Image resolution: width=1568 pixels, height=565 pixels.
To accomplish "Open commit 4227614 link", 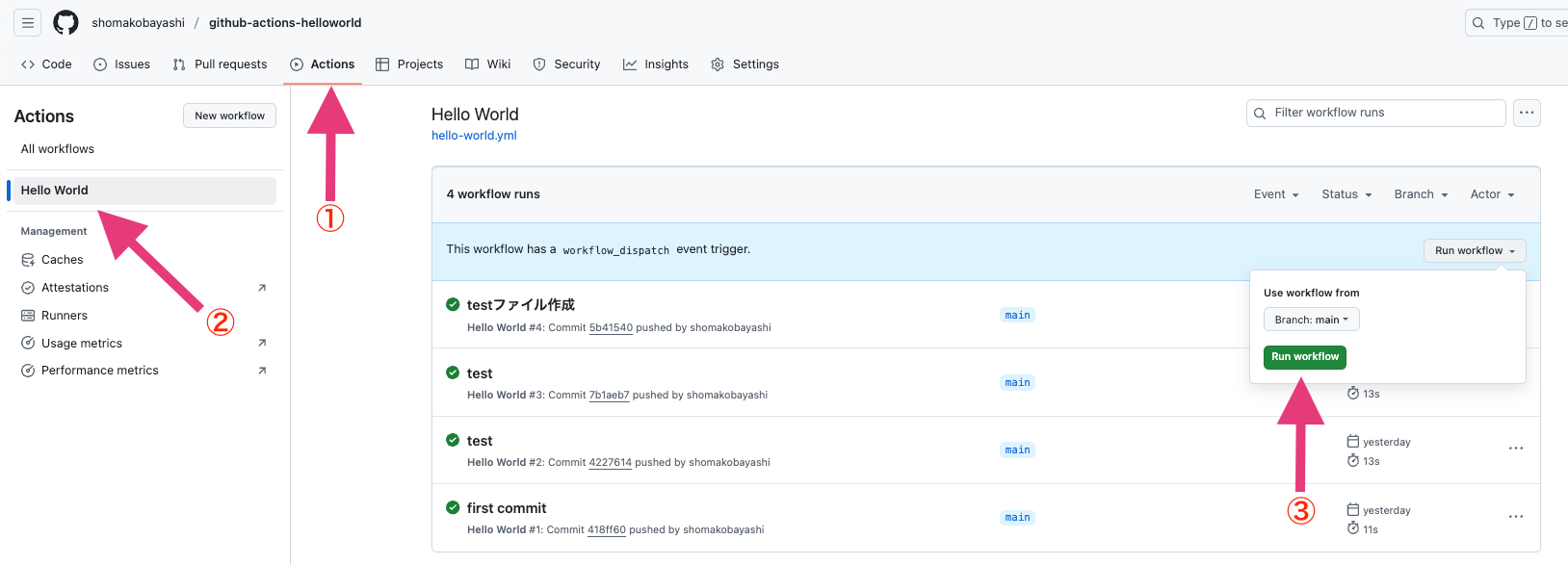I will click(611, 463).
